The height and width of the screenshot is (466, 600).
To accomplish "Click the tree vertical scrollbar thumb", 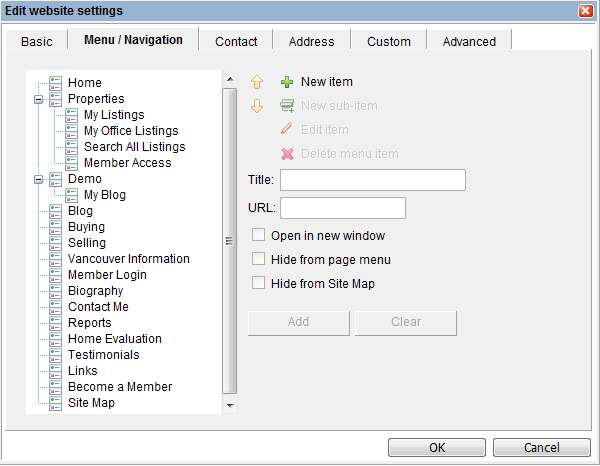I will click(230, 241).
